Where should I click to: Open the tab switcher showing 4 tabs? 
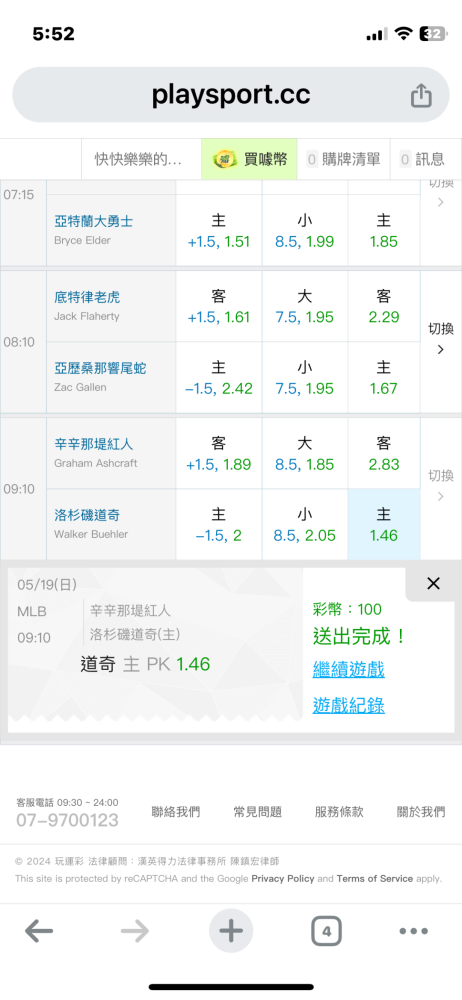(x=326, y=931)
